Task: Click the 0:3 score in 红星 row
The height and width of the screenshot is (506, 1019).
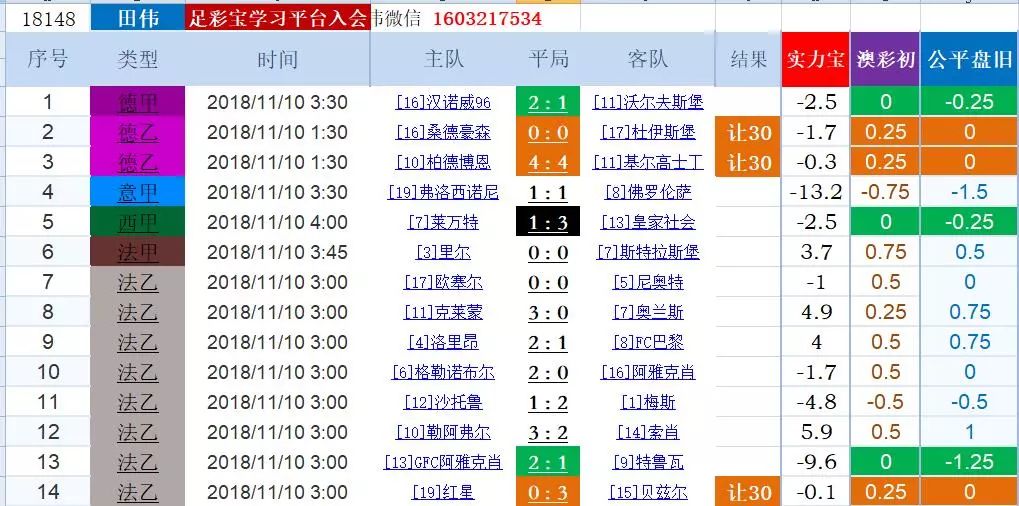Action: tap(548, 493)
